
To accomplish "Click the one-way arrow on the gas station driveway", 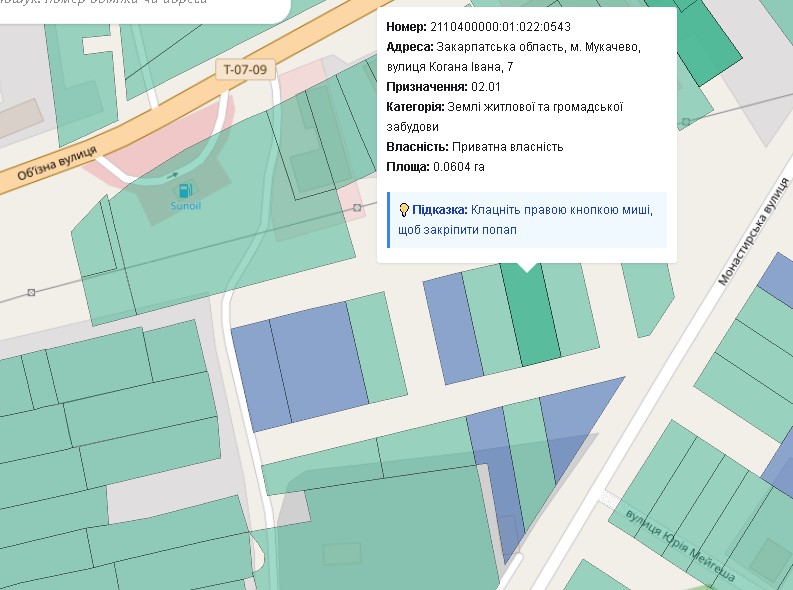I will tap(175, 175).
